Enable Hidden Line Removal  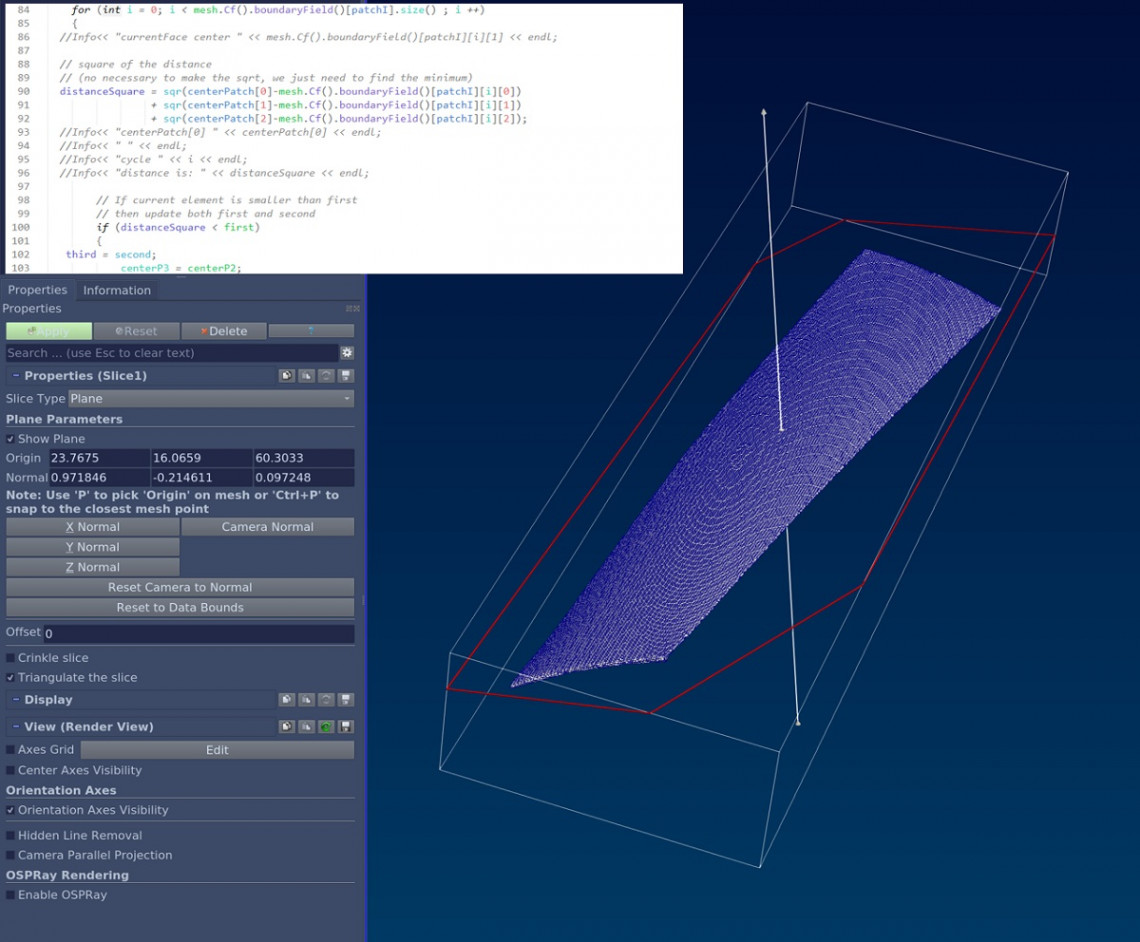pyautogui.click(x=10, y=836)
